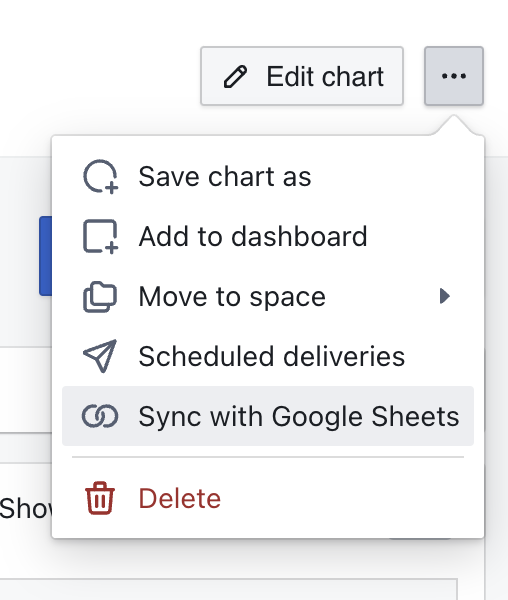The image size is (508, 600).
Task: Click the blue bar behind the menu
Action: [45, 256]
